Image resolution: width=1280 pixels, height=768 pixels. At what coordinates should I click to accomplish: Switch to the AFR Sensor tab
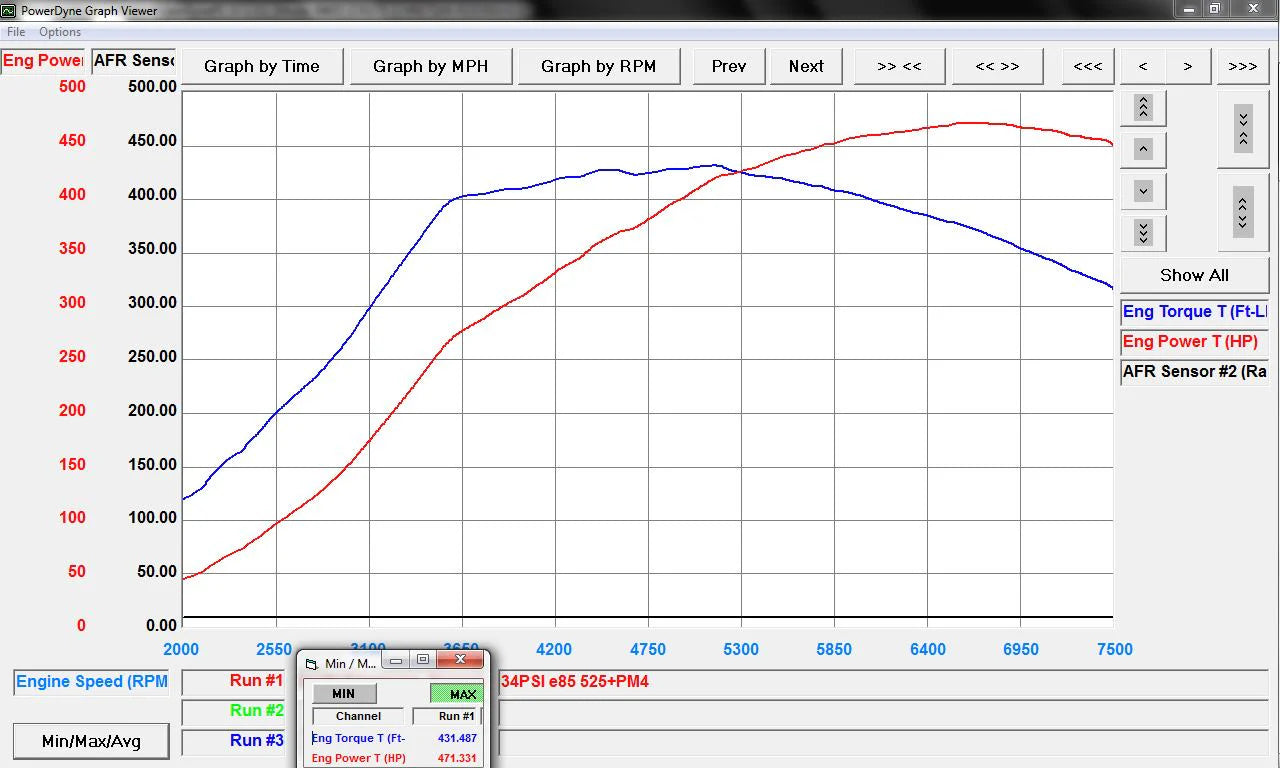click(133, 60)
